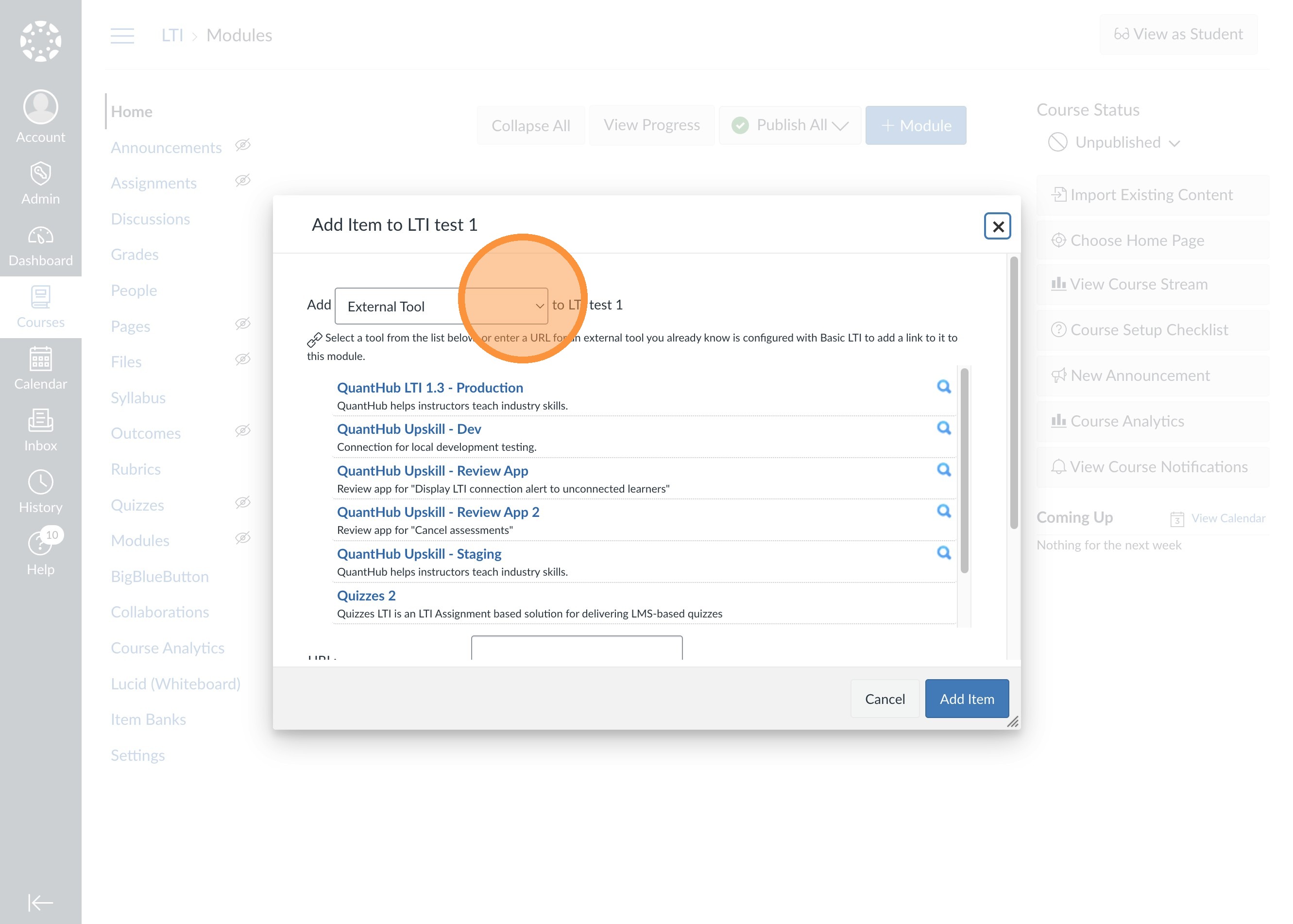Toggle the hamburger course menu icon

coord(122,35)
